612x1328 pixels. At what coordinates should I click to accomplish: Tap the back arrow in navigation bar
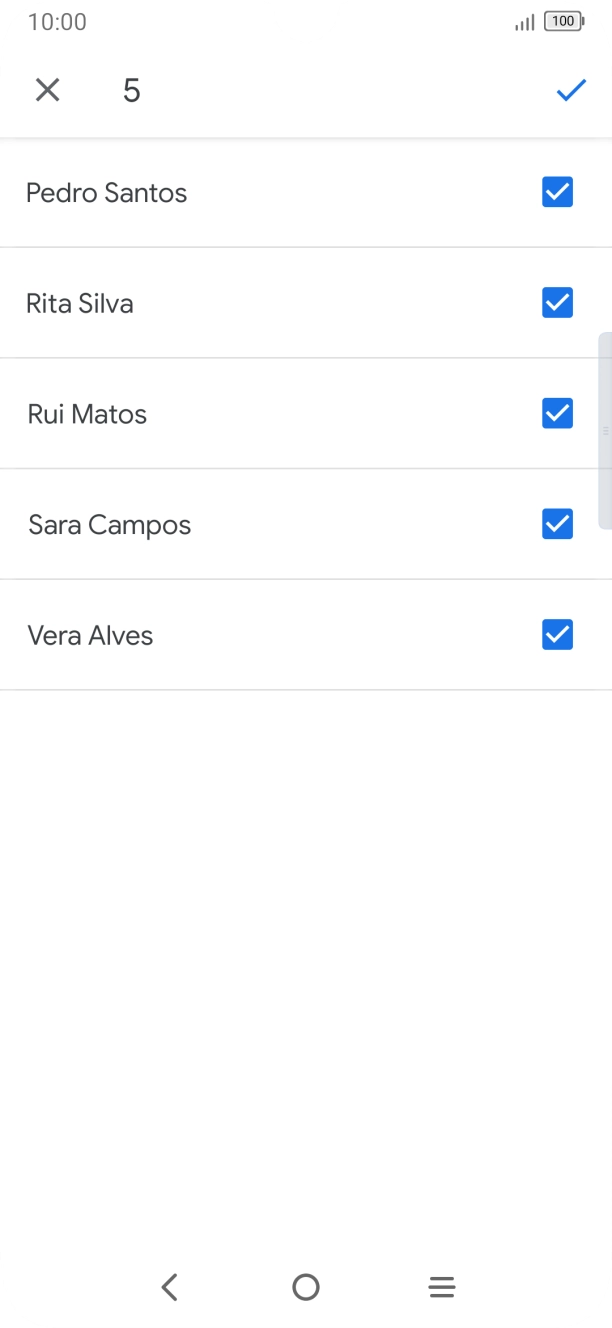point(170,1287)
